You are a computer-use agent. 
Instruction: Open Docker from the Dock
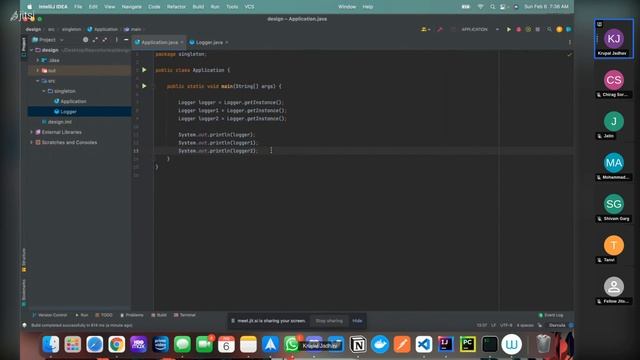(x=380, y=344)
